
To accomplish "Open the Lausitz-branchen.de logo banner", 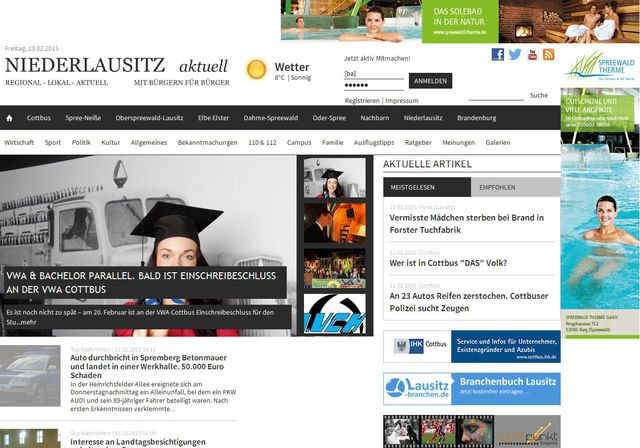I will pos(417,388).
